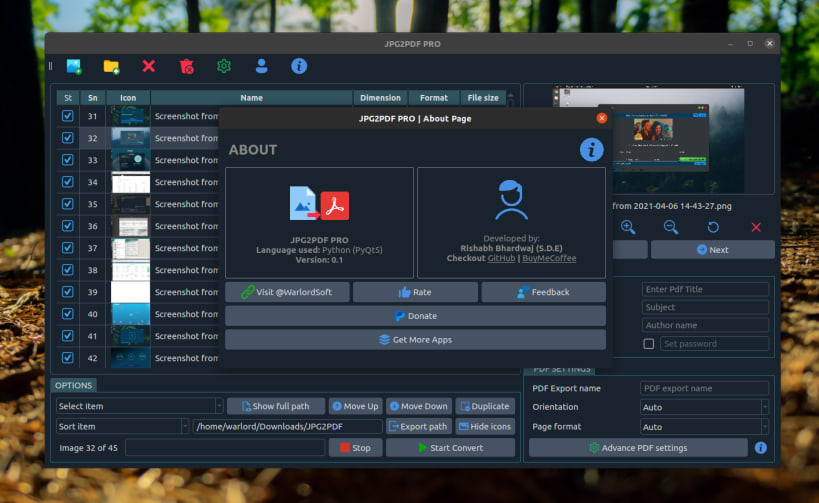This screenshot has width=819, height=503.
Task: Click red X below preview image
Action: pos(756,227)
